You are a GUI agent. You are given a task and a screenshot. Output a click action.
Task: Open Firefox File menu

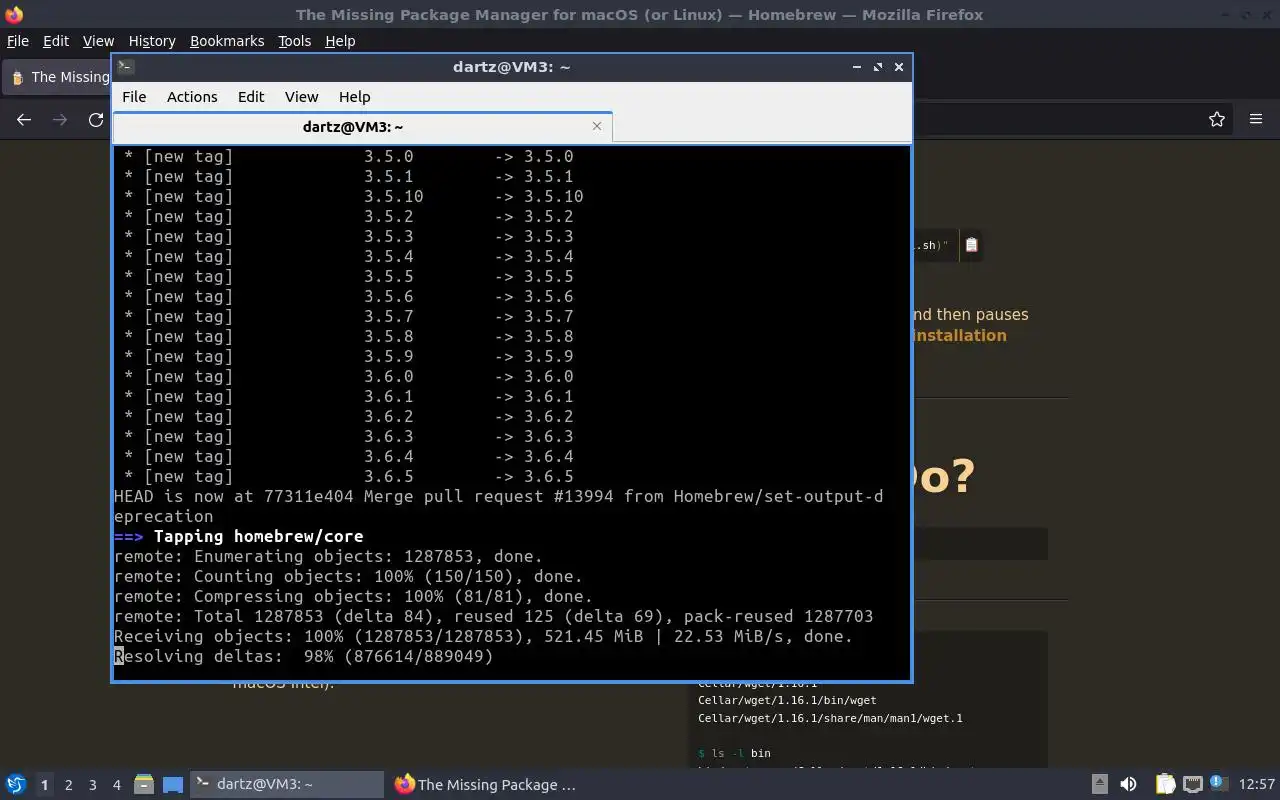(18, 41)
